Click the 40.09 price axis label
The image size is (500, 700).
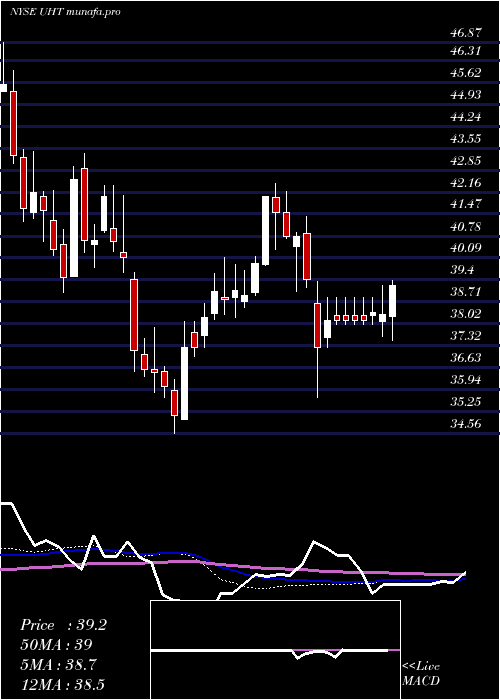point(465,248)
